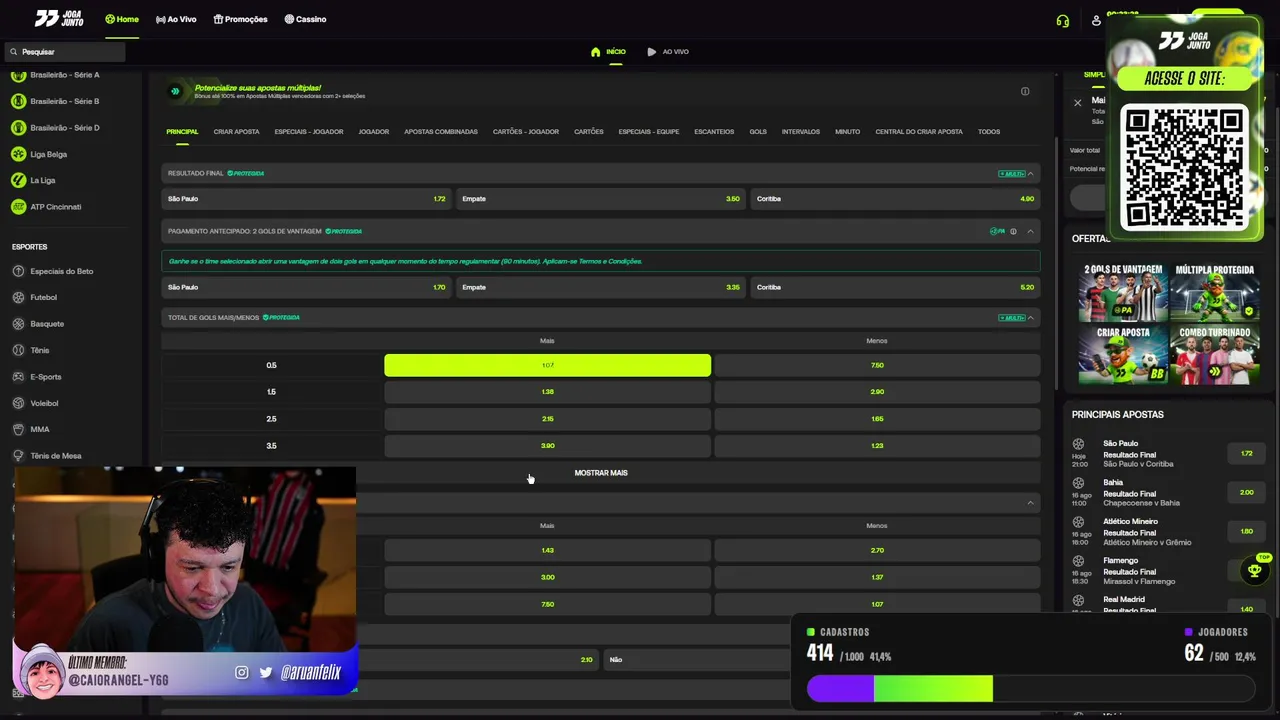Click the Combo Turbinado offer card
The height and width of the screenshot is (720, 1280).
coord(1215,356)
